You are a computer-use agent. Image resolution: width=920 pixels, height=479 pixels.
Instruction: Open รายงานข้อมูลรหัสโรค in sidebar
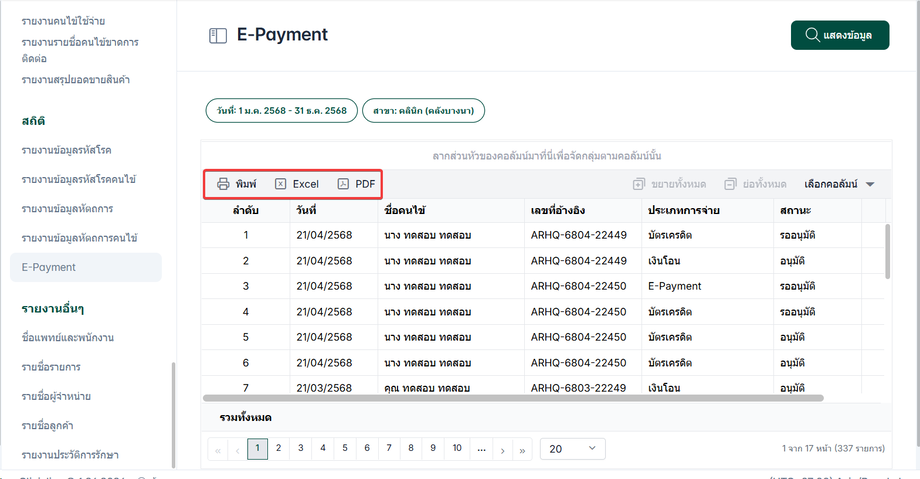(x=66, y=150)
